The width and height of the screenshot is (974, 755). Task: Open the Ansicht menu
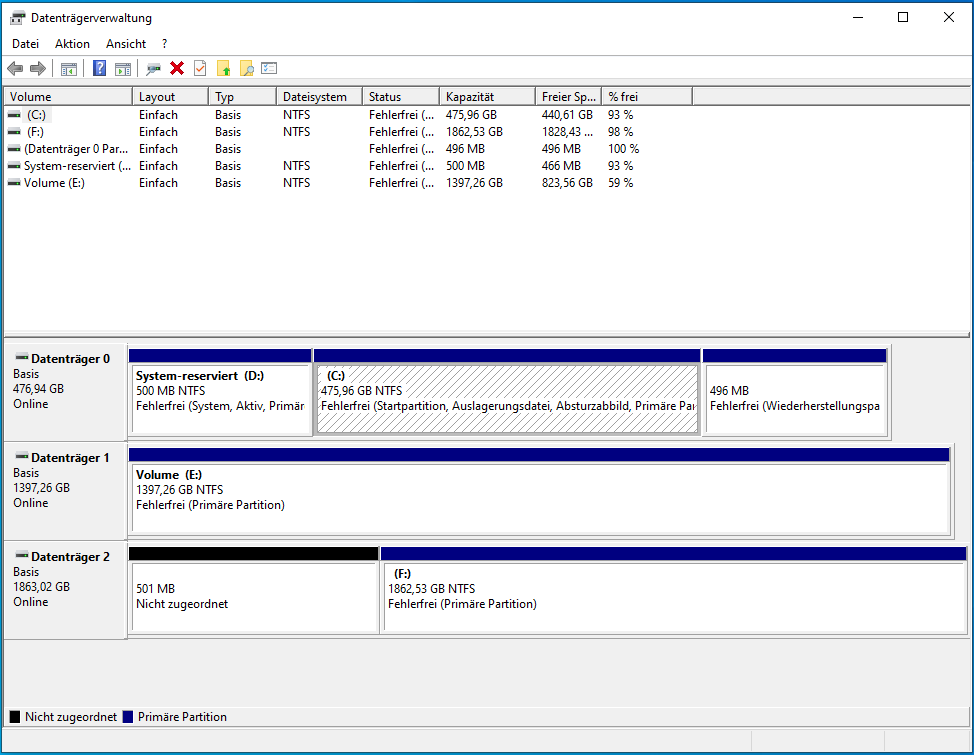[x=126, y=43]
